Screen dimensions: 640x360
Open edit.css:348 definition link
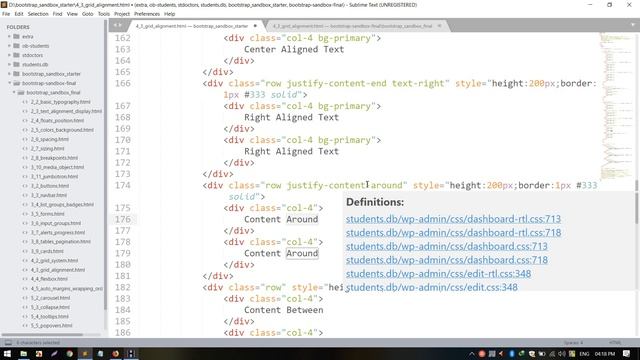click(431, 287)
